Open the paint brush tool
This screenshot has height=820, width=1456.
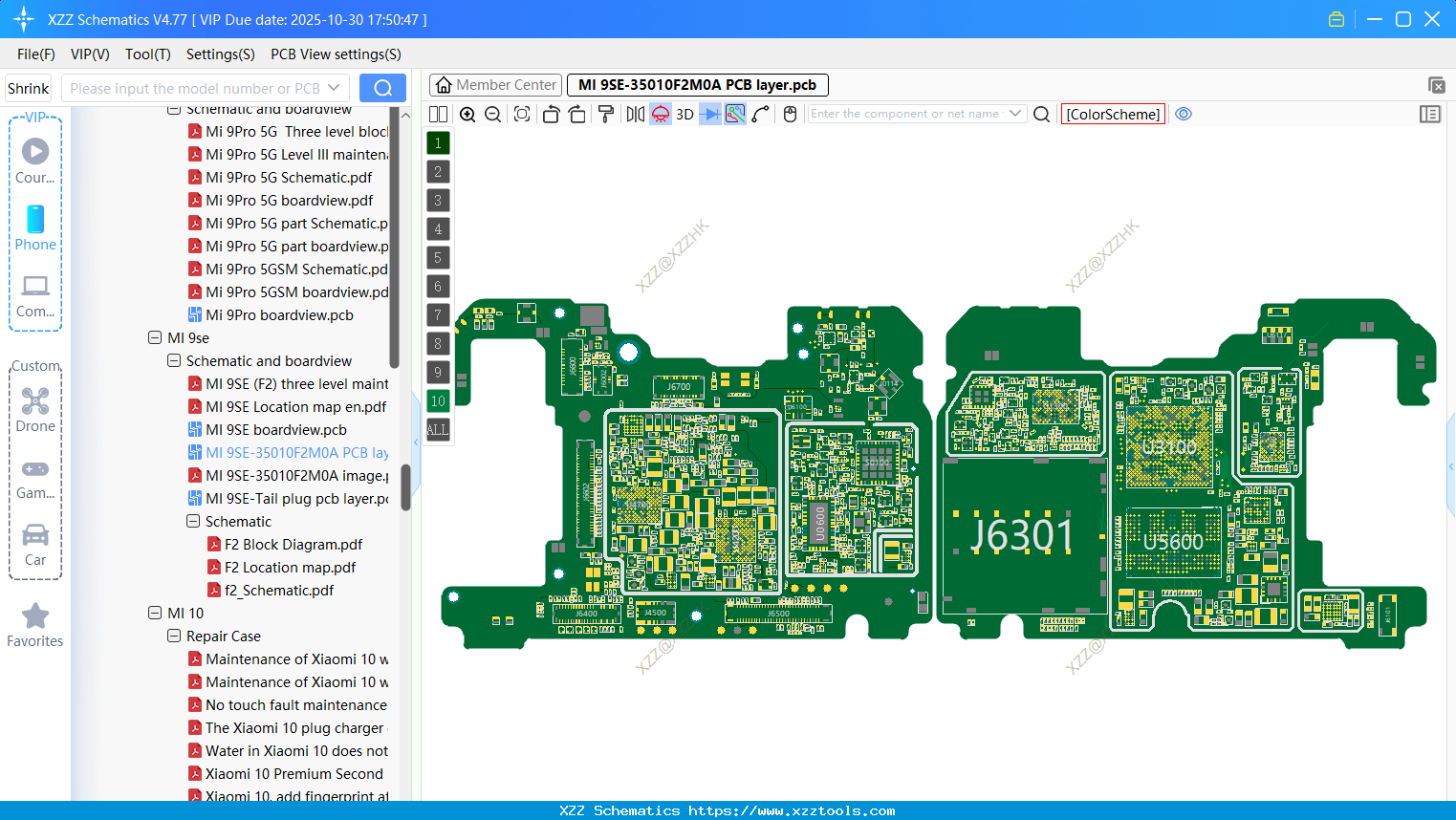[x=605, y=114]
